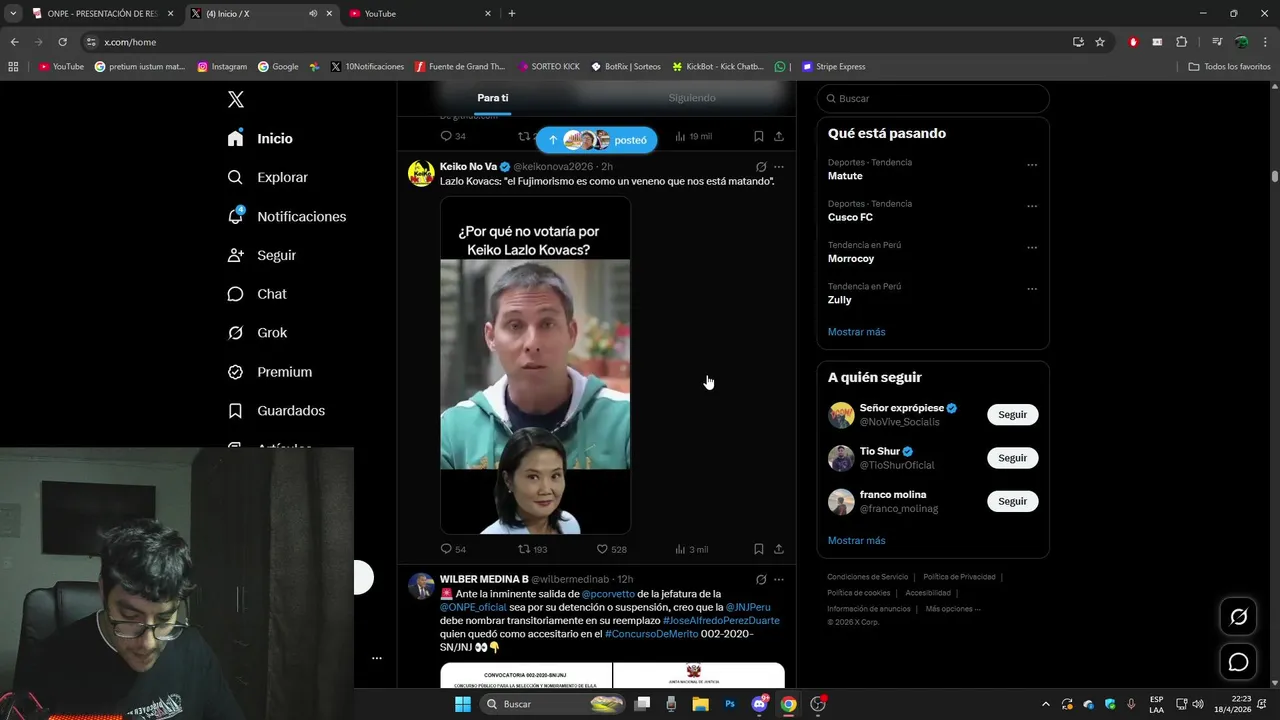1280x720 pixels.
Task: Open Política de Privacidad footer link
Action: pyautogui.click(x=959, y=577)
